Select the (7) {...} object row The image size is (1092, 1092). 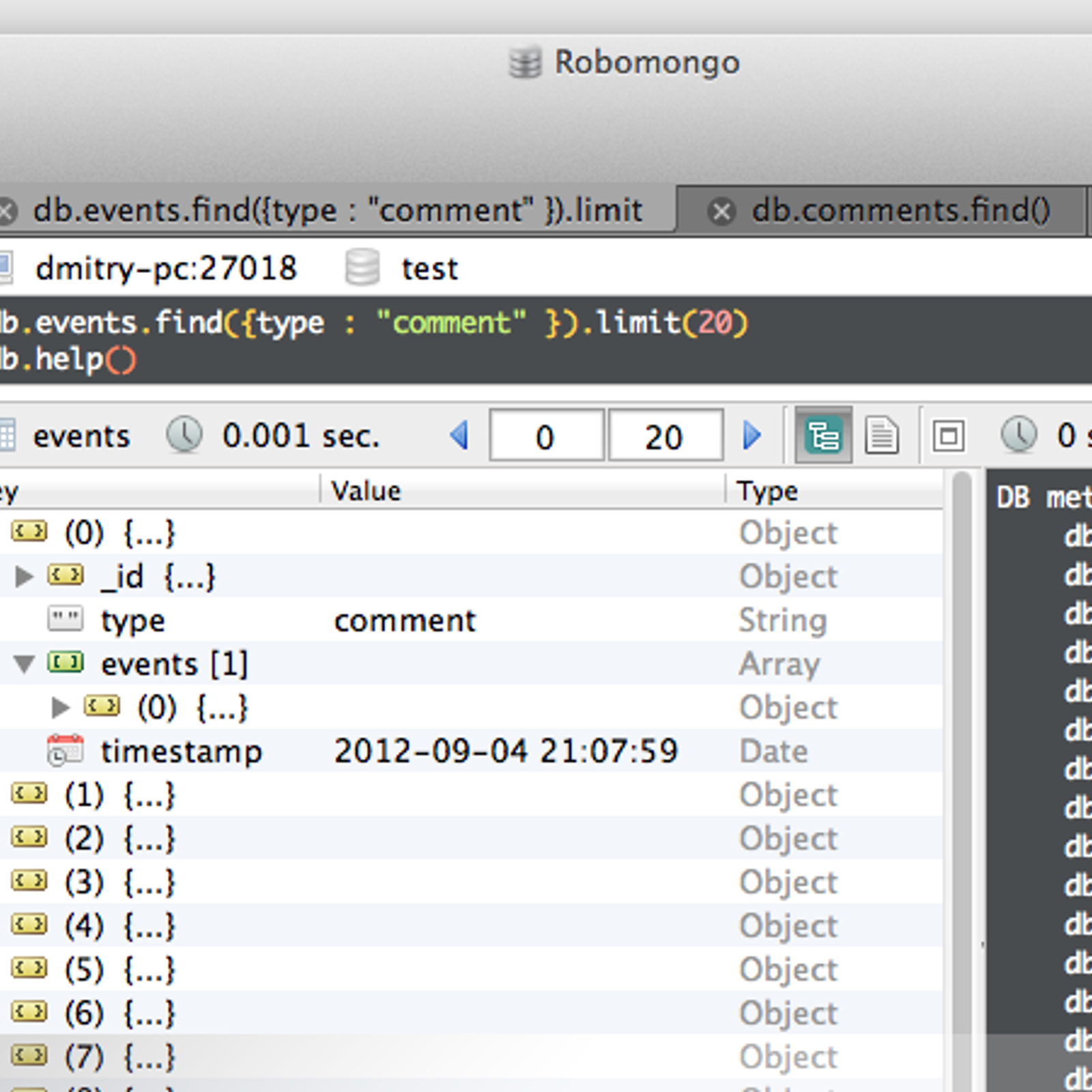tap(471, 1057)
